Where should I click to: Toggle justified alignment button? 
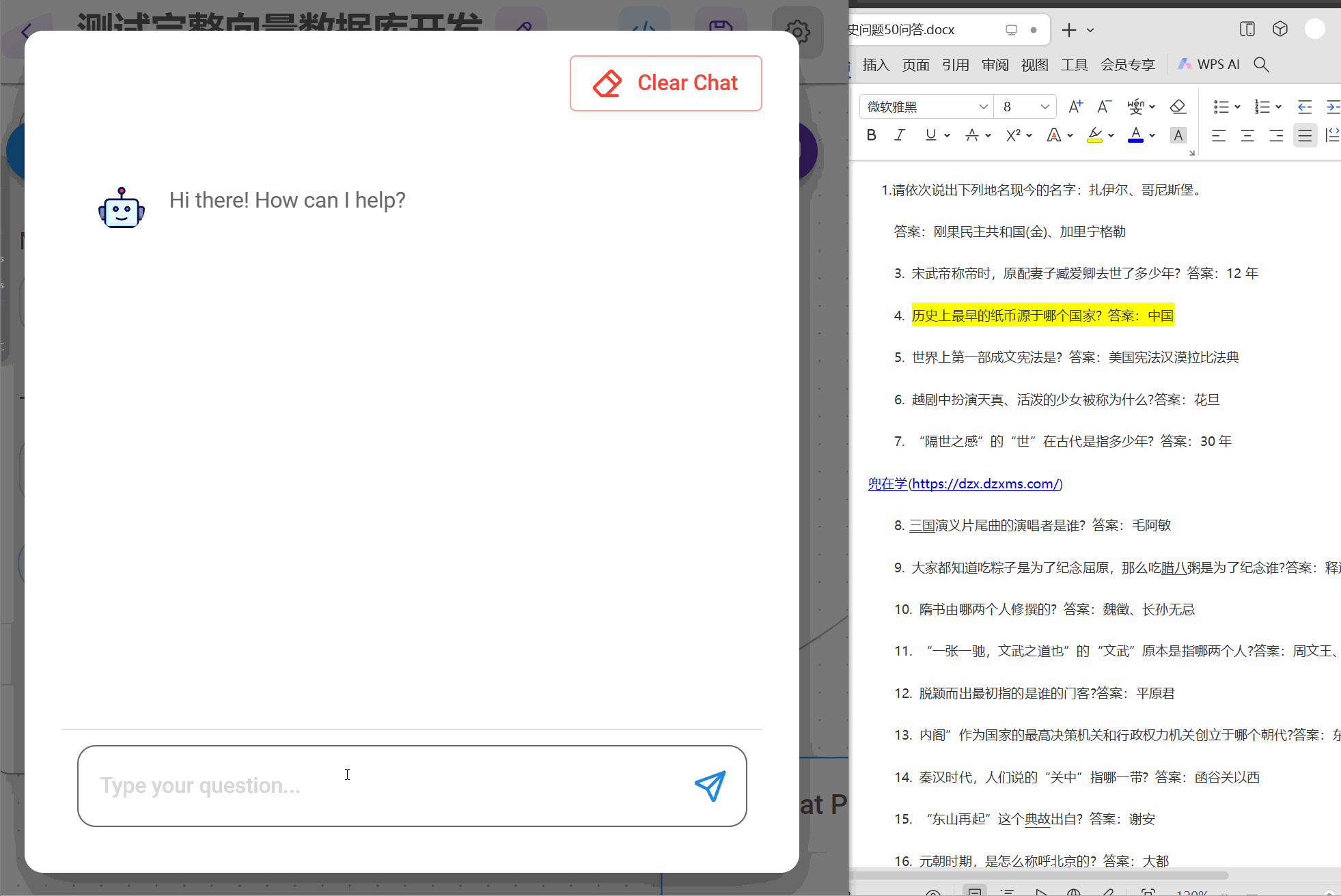tap(1304, 135)
